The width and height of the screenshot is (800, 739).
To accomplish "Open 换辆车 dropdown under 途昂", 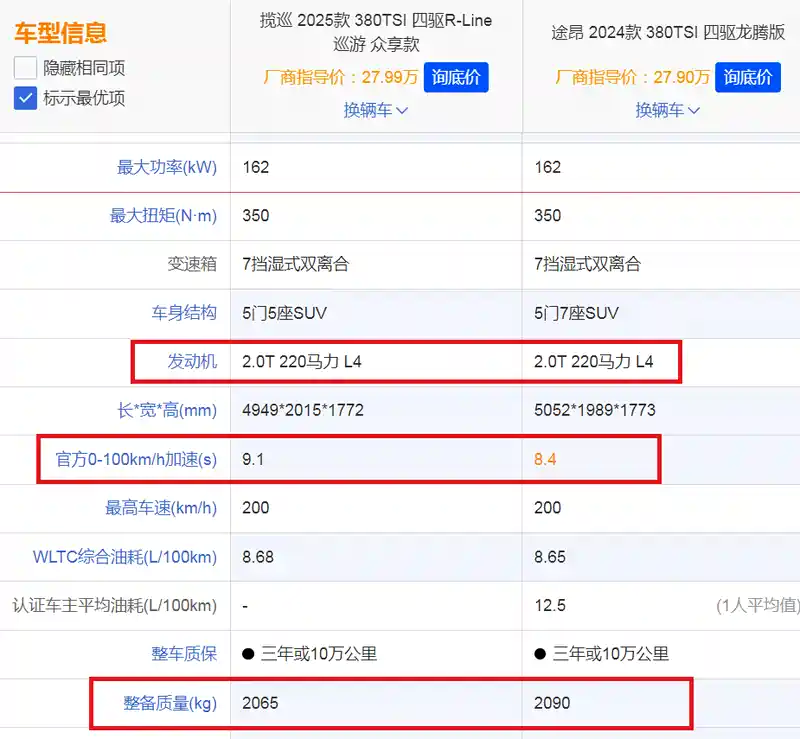I will (667, 110).
